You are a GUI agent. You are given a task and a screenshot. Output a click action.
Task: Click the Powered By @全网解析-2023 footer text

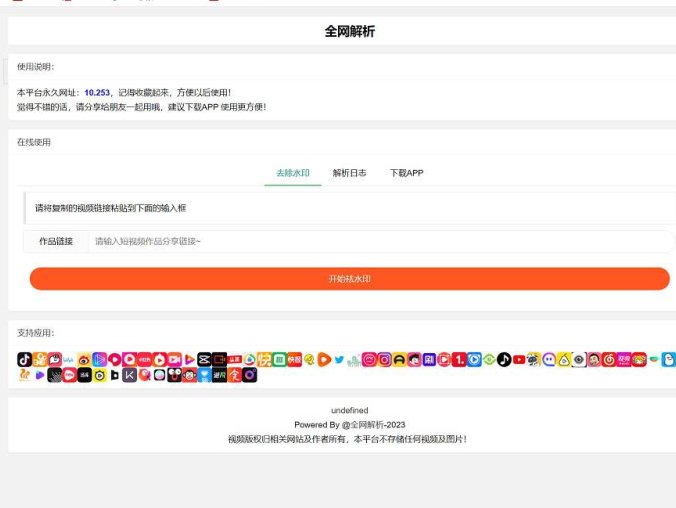[x=350, y=425]
